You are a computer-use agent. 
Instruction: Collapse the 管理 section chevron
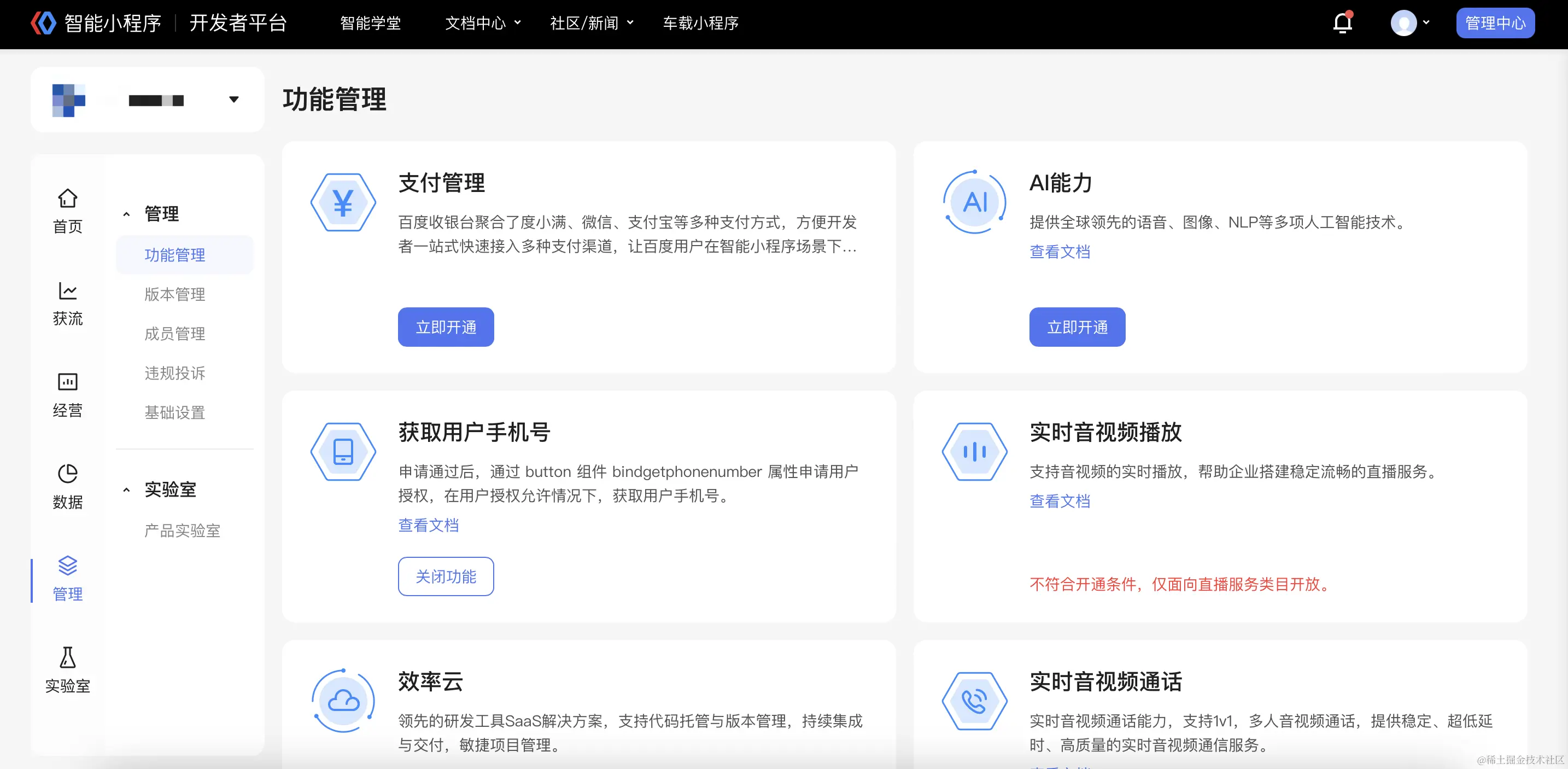click(127, 214)
